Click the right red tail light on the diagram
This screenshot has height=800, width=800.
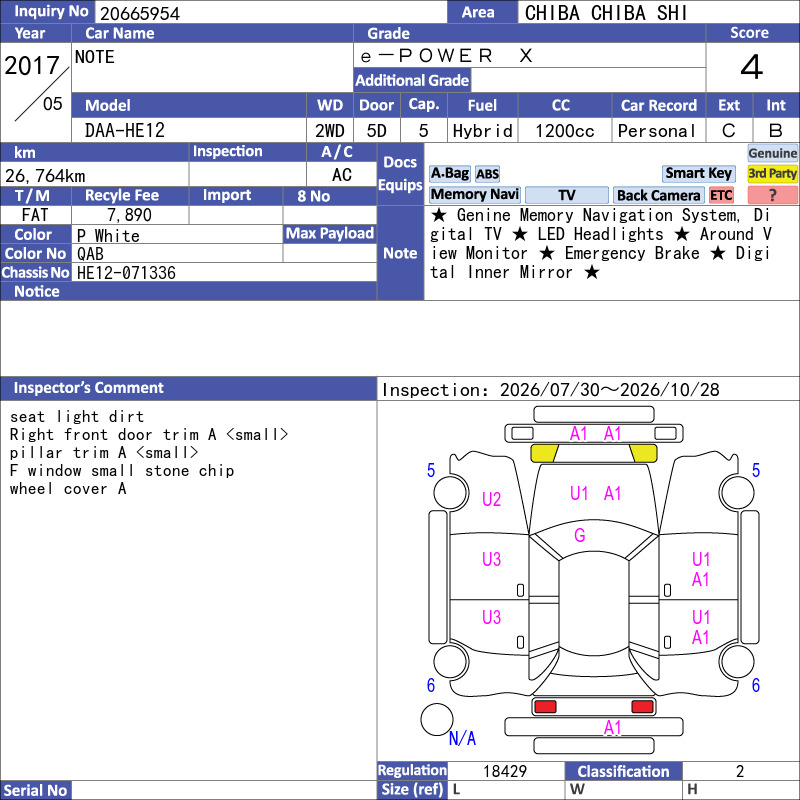click(x=642, y=707)
